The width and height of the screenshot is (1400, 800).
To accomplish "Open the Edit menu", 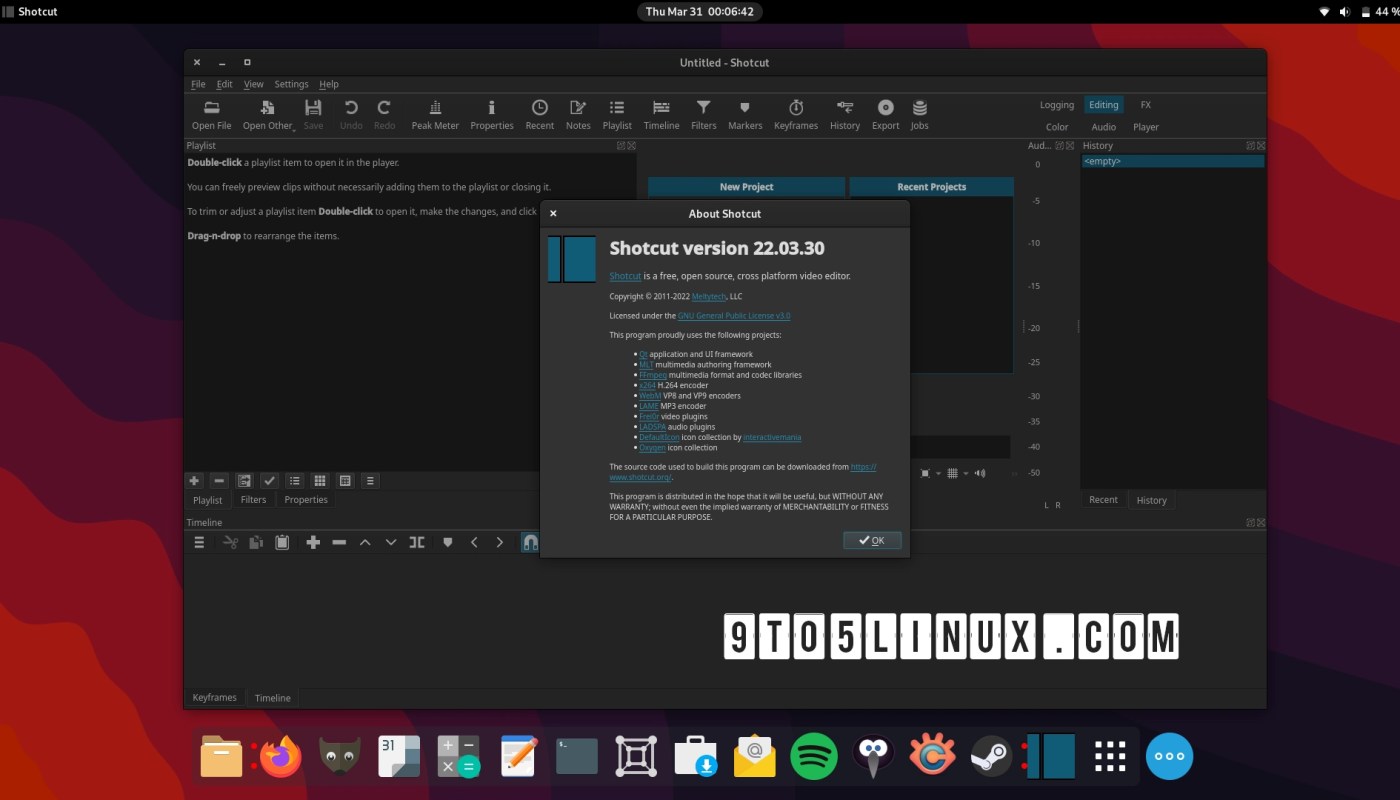I will [224, 84].
